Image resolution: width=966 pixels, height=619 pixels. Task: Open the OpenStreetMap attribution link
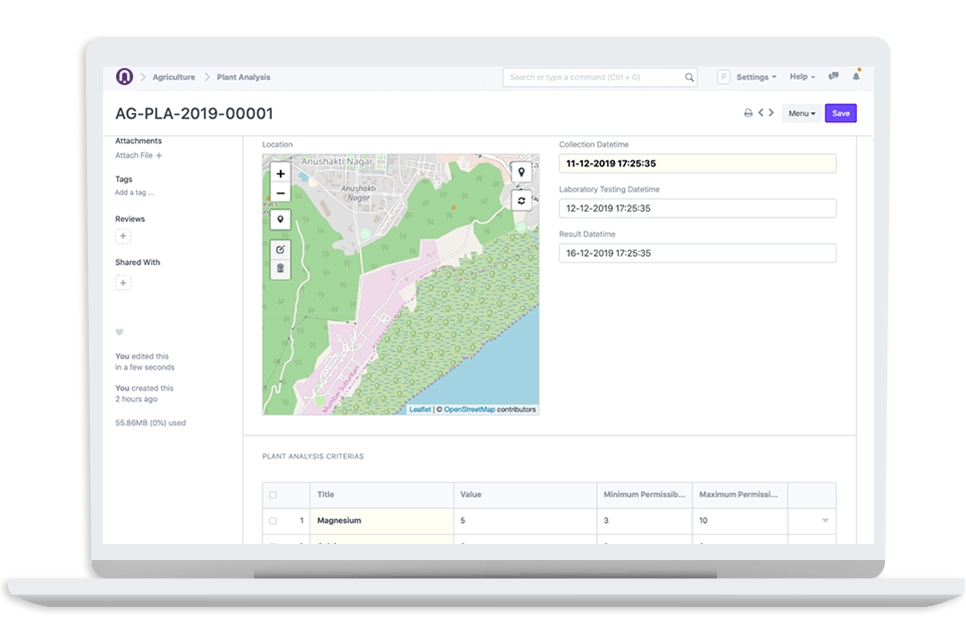(469, 409)
